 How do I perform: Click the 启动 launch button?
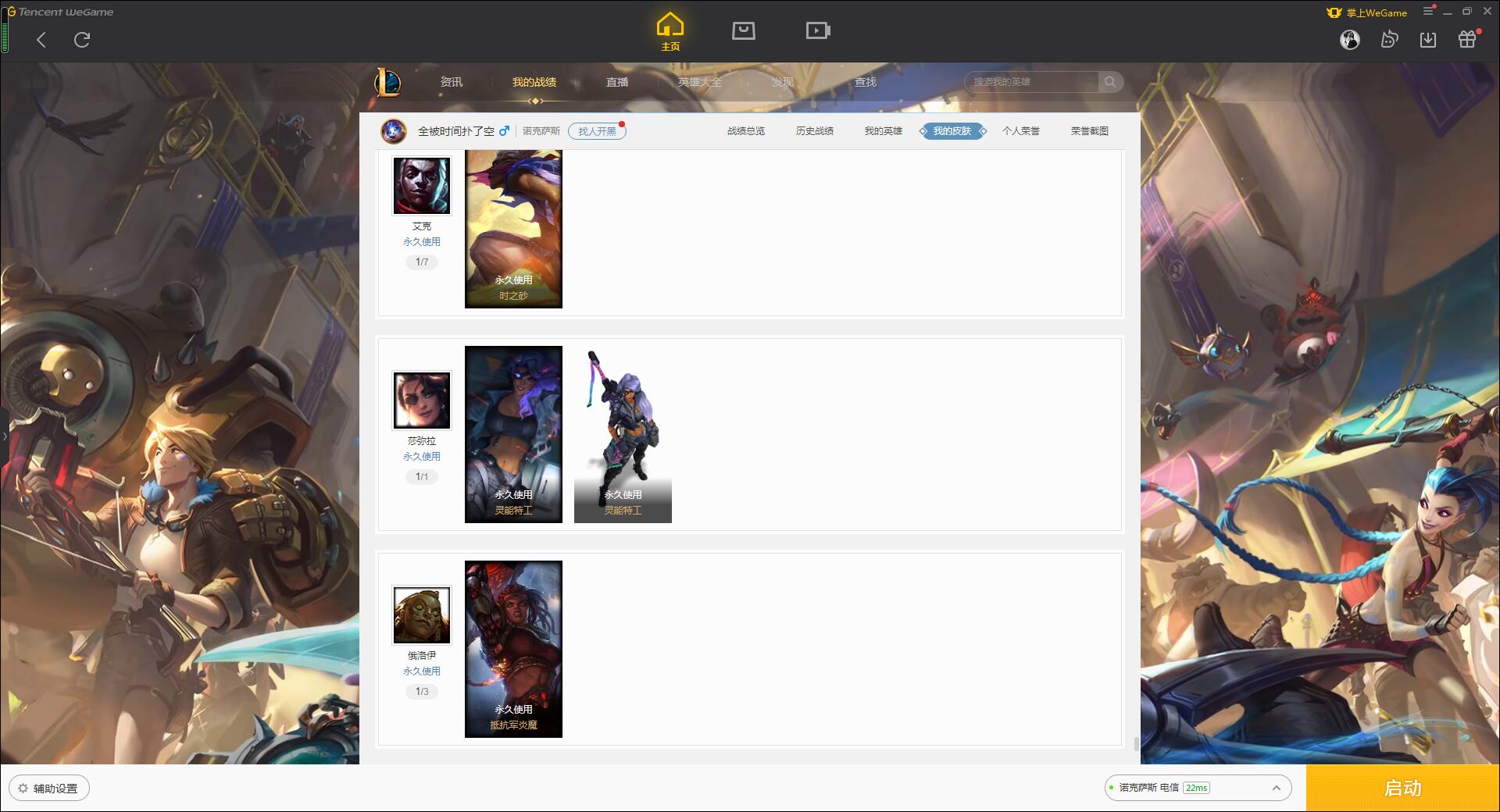pos(1403,789)
